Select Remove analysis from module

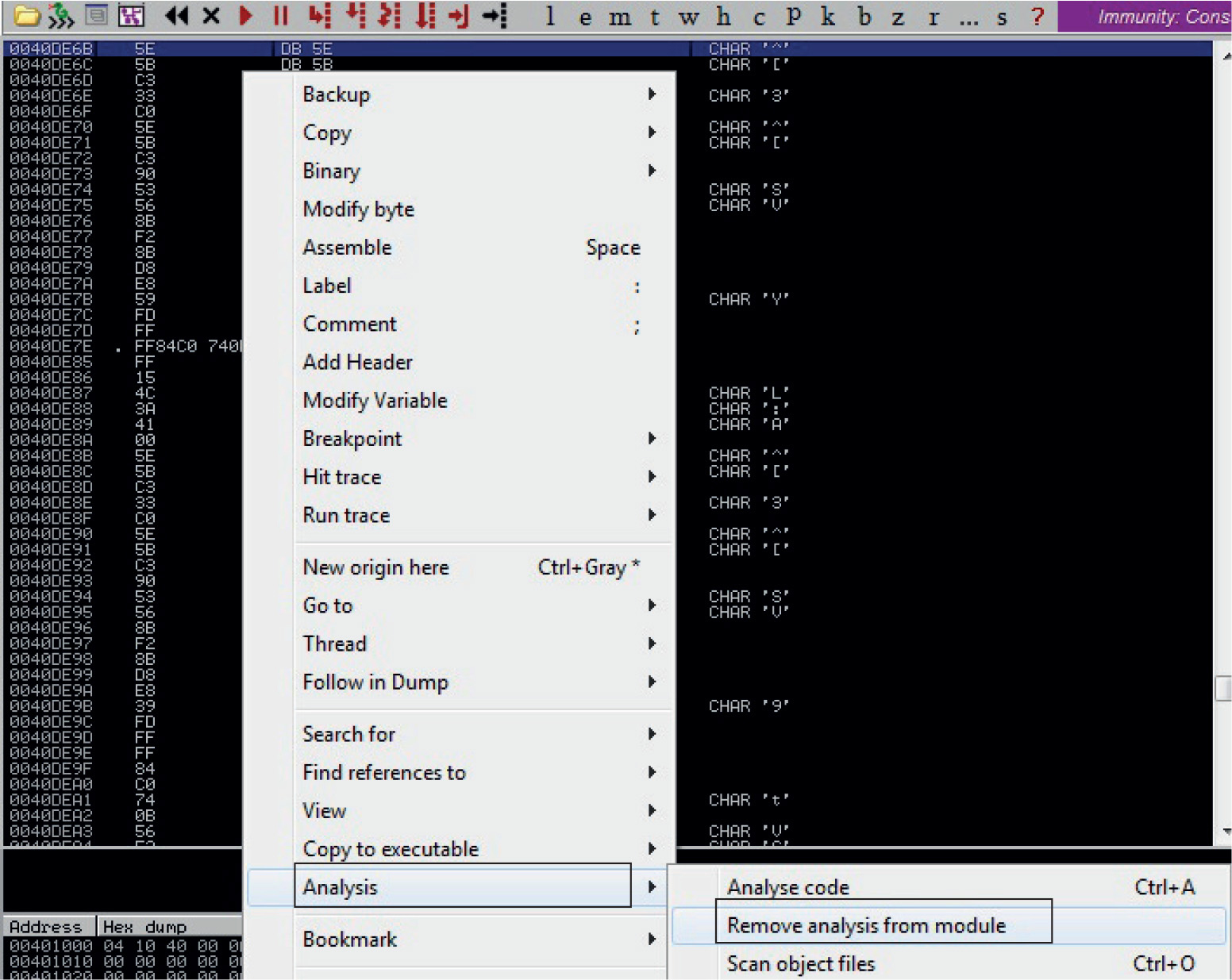866,925
